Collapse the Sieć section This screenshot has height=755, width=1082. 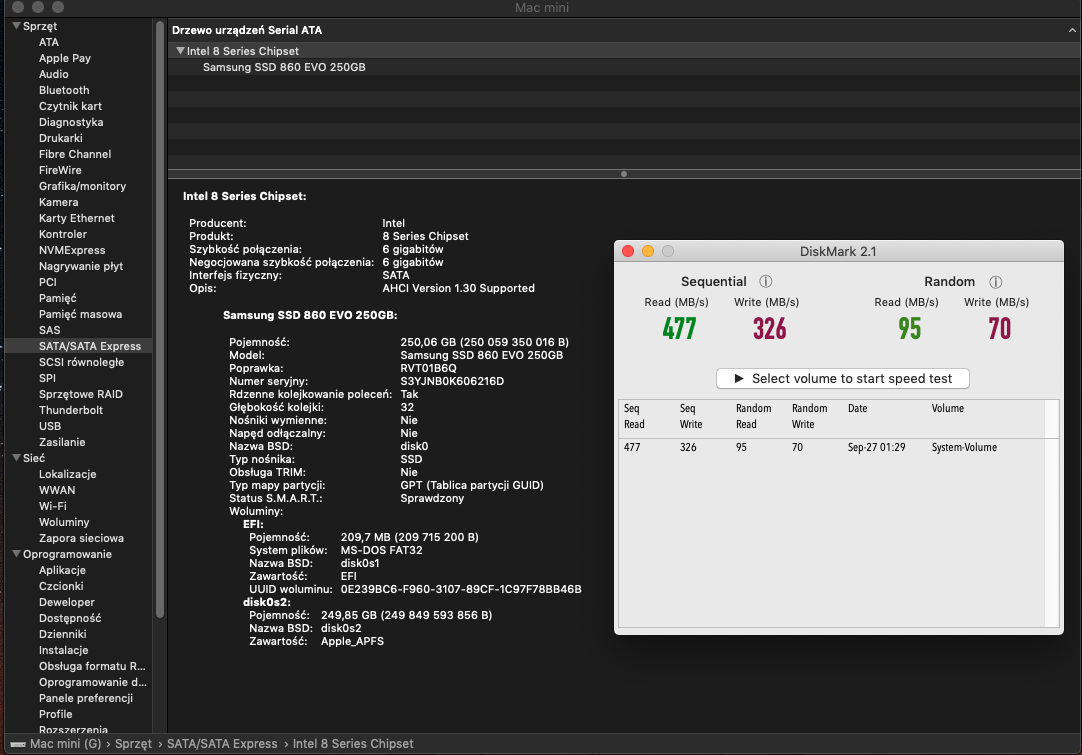17,458
